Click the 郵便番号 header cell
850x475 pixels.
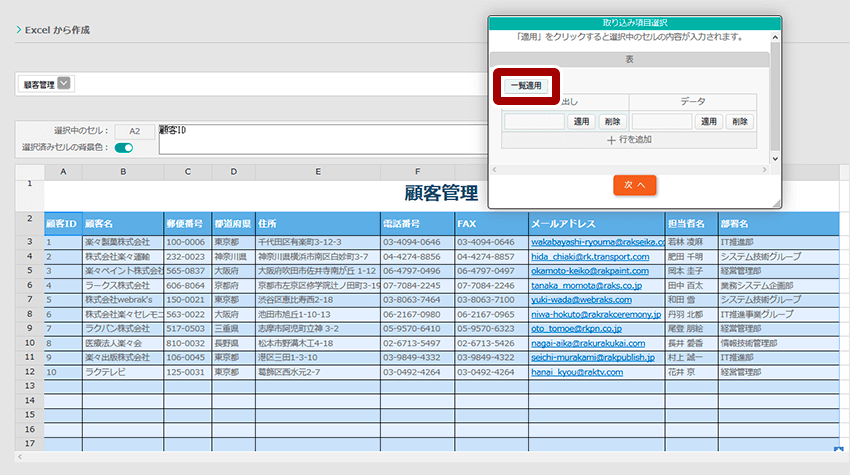188,223
